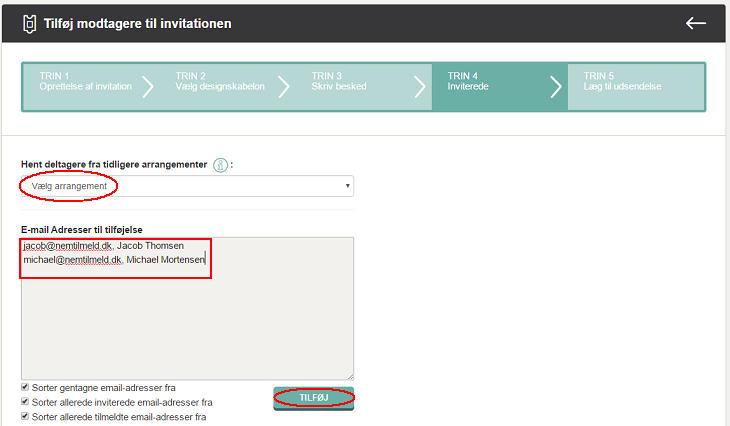Open the info icon next to 'Hent deltagere'

[x=220, y=165]
